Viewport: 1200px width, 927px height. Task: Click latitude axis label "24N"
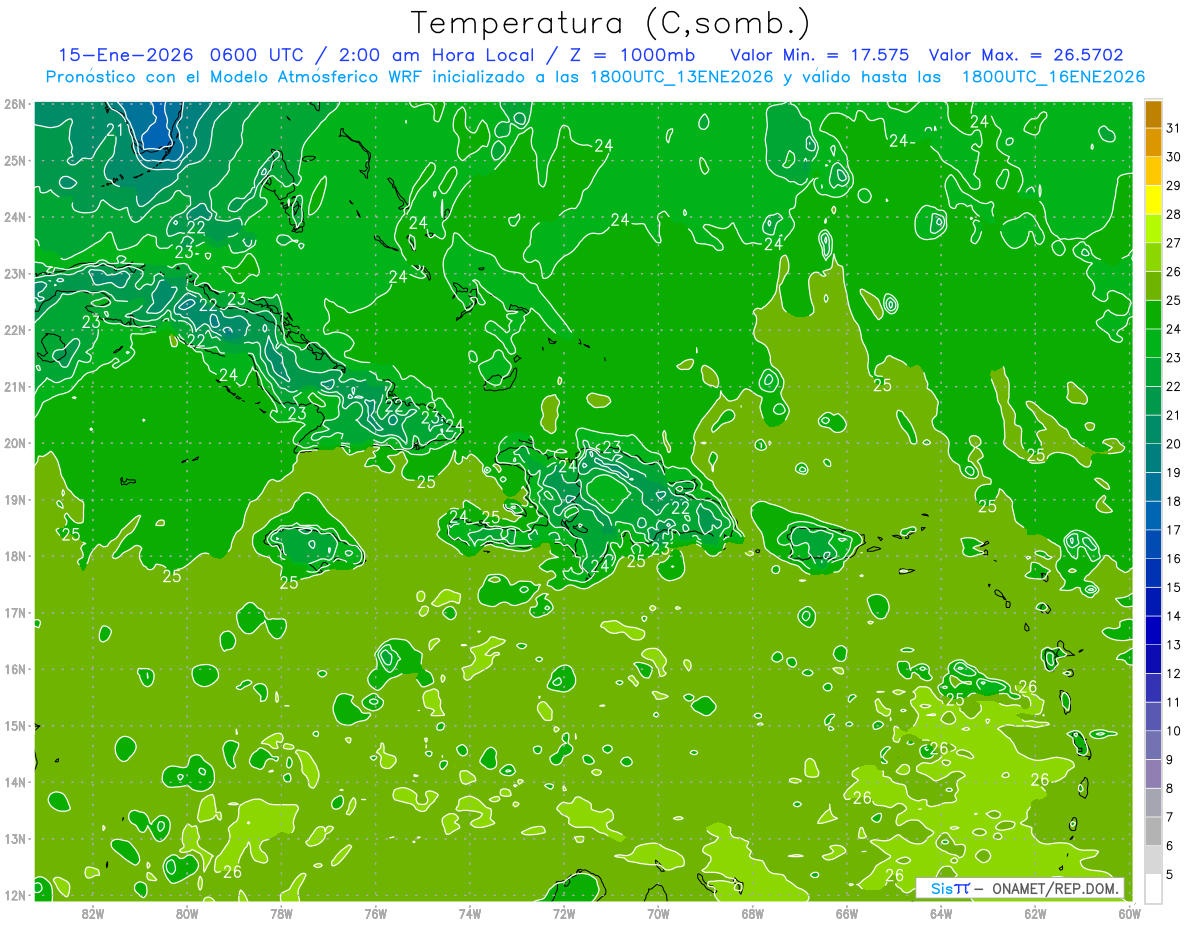pos(14,217)
